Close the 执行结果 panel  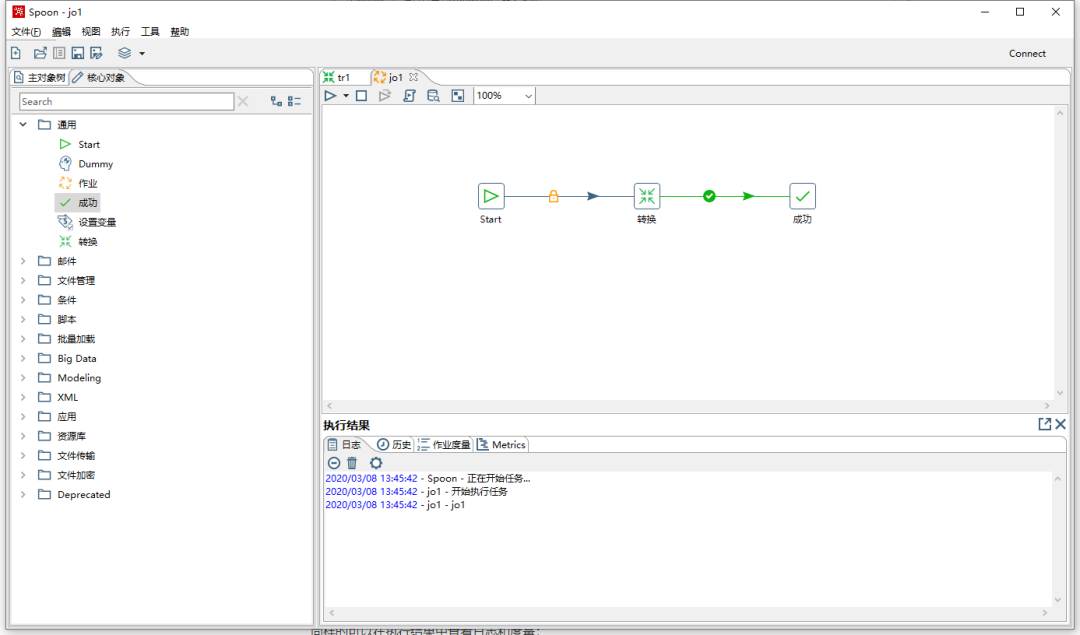point(1061,424)
